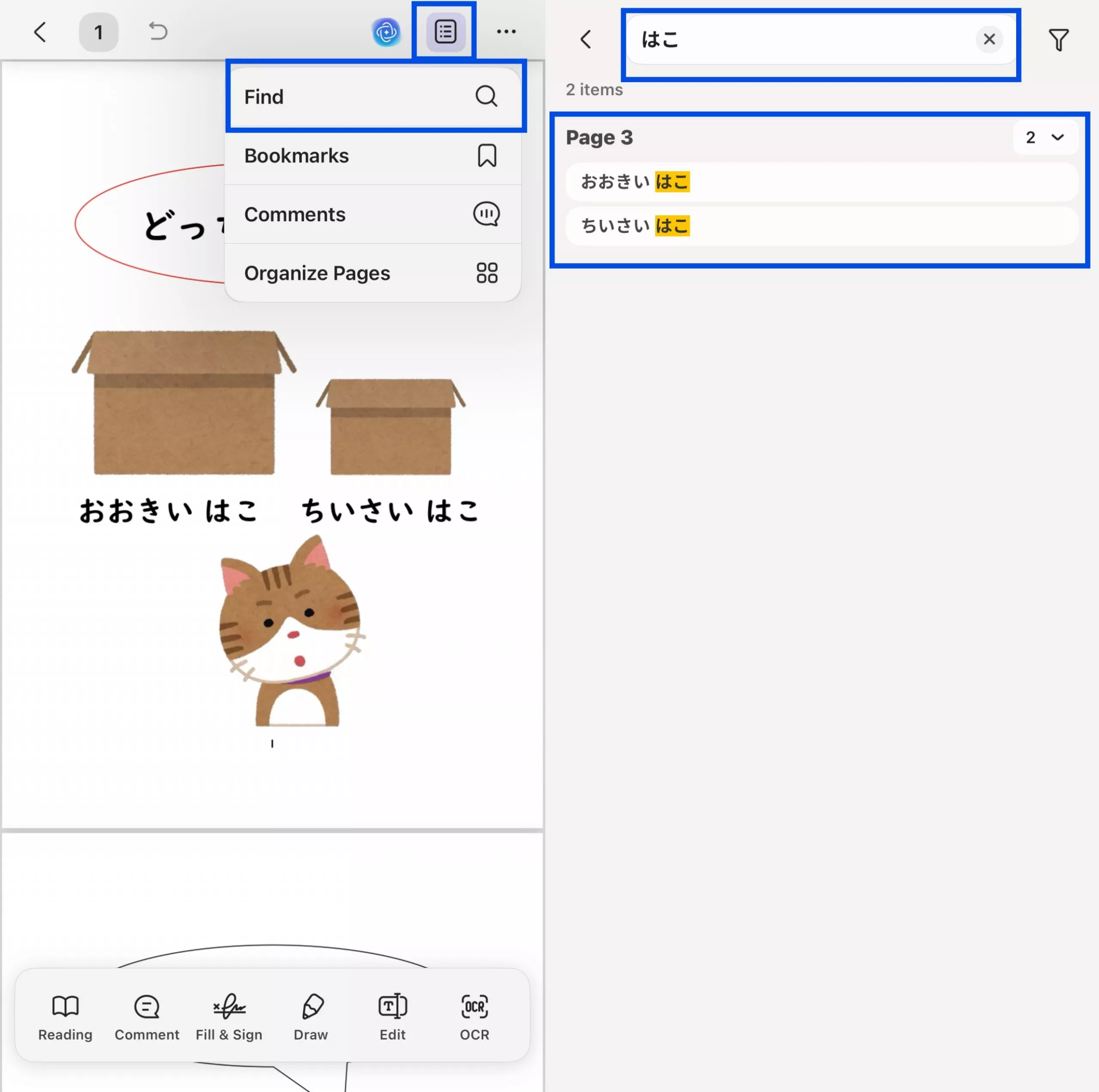This screenshot has width=1099, height=1092.
Task: Open Comments from the menu
Action: 373,215
